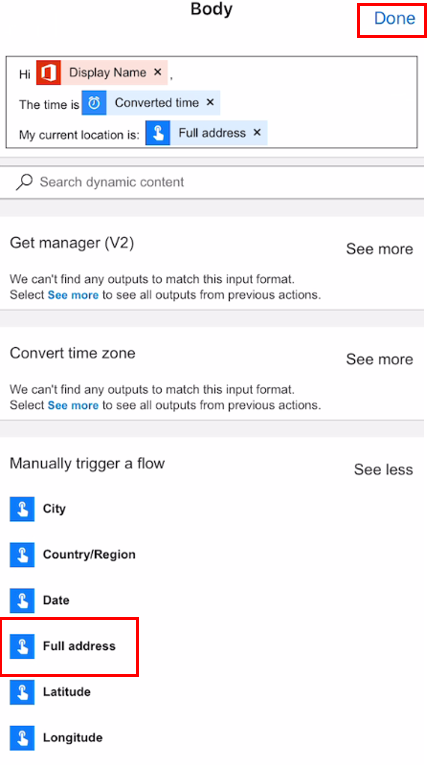Expand Get manager (V2) with See more
434x774 pixels.
coord(379,249)
